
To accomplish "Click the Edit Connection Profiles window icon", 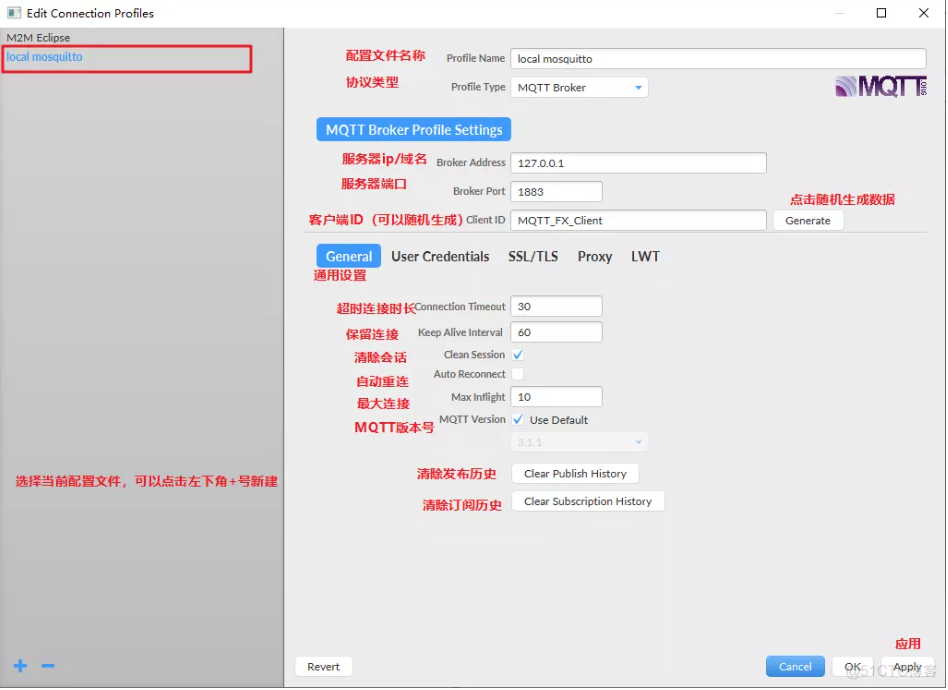I will pos(14,13).
